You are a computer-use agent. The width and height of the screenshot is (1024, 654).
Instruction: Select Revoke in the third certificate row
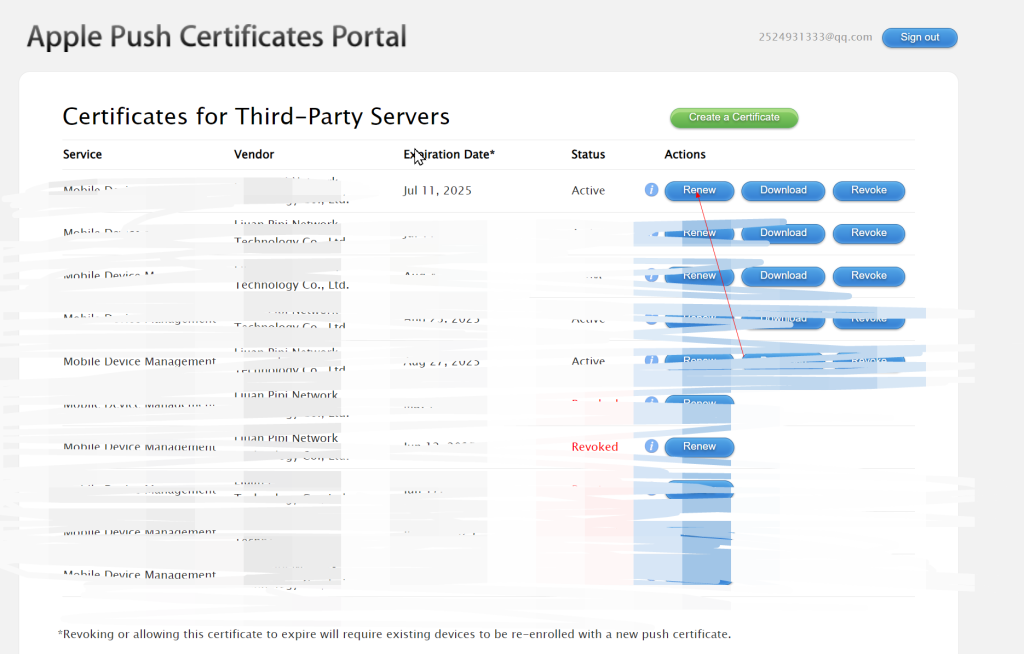pyautogui.click(x=868, y=276)
